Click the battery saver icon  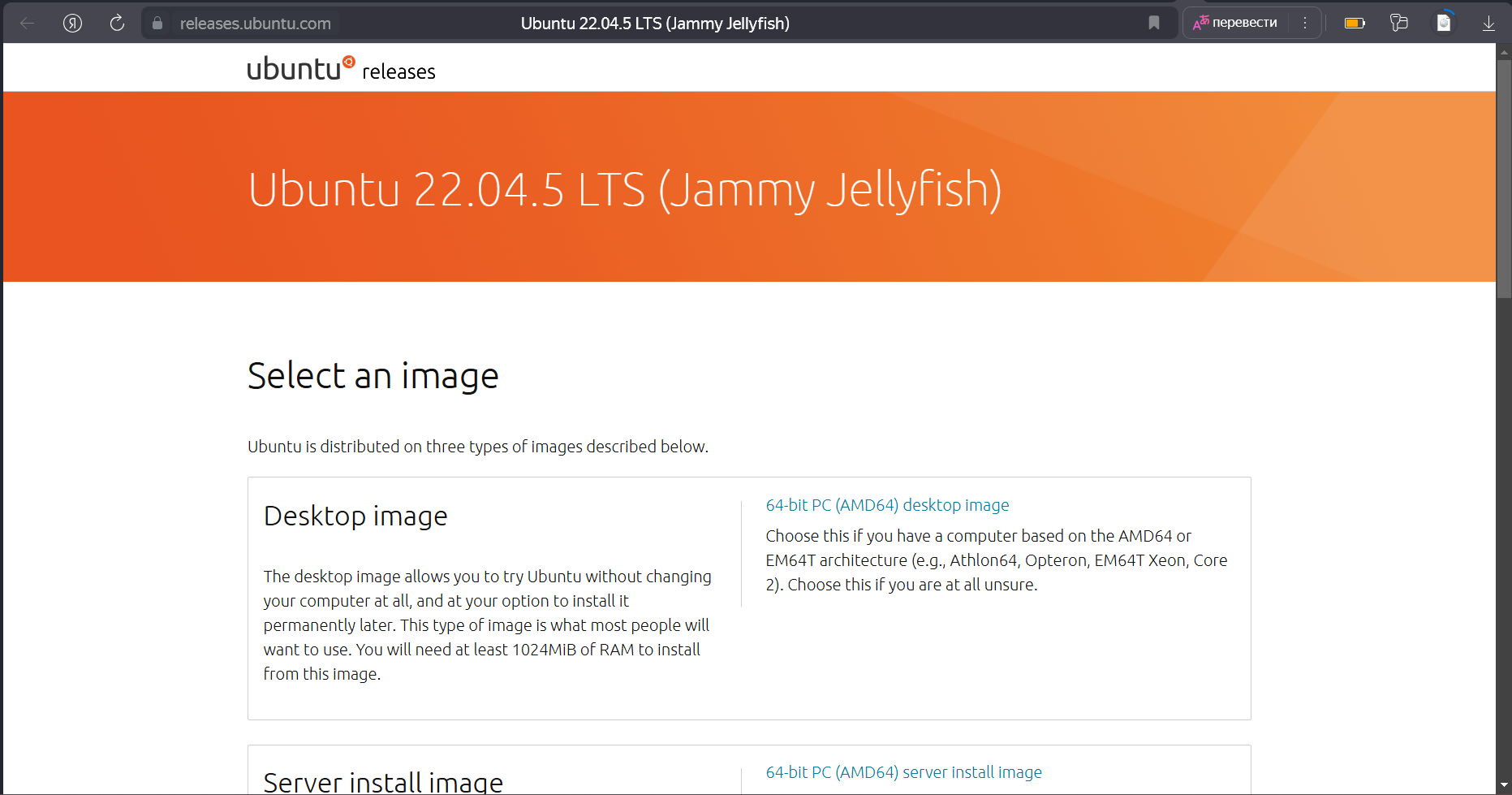[1355, 23]
